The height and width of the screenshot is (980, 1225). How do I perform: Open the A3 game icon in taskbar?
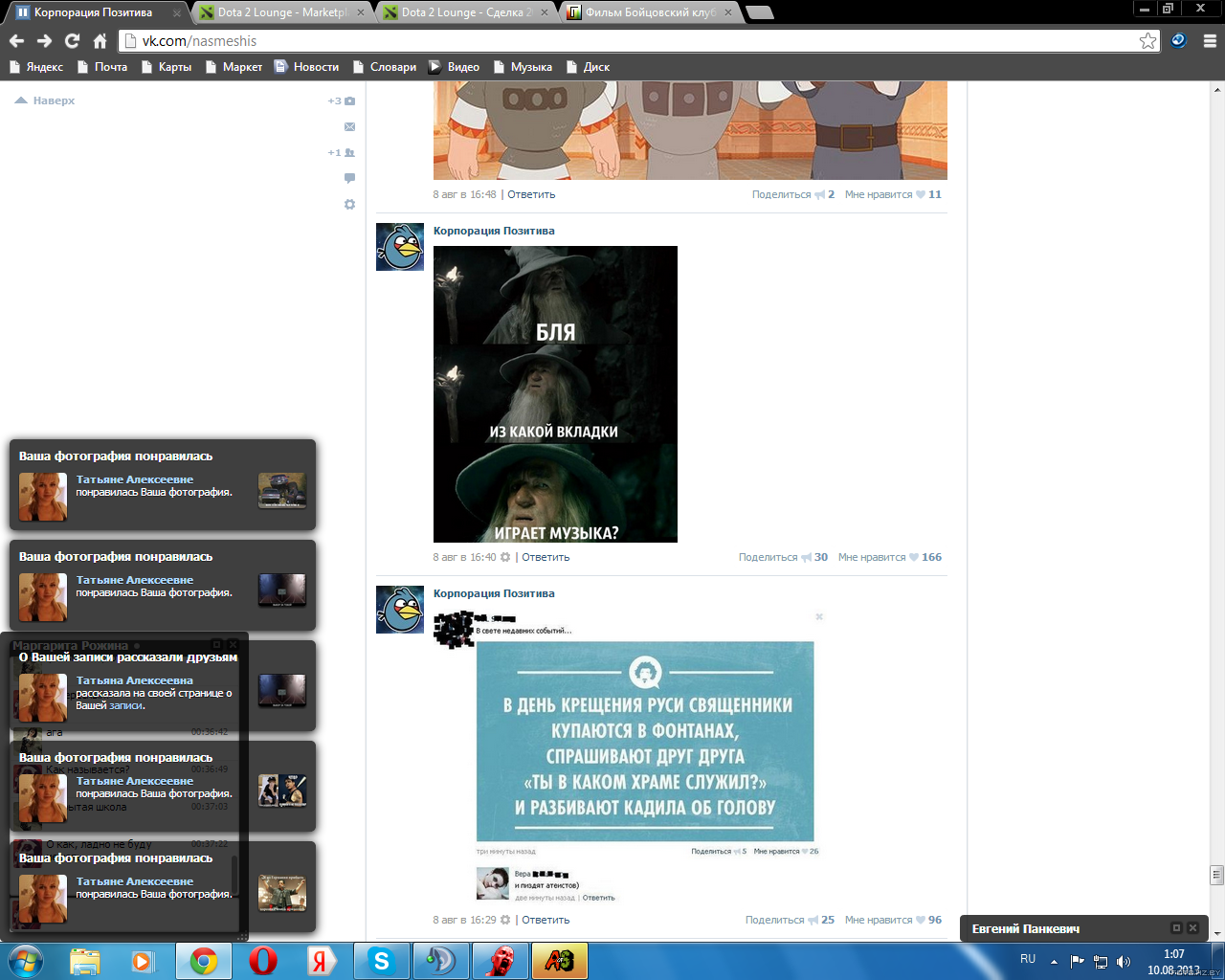559,961
